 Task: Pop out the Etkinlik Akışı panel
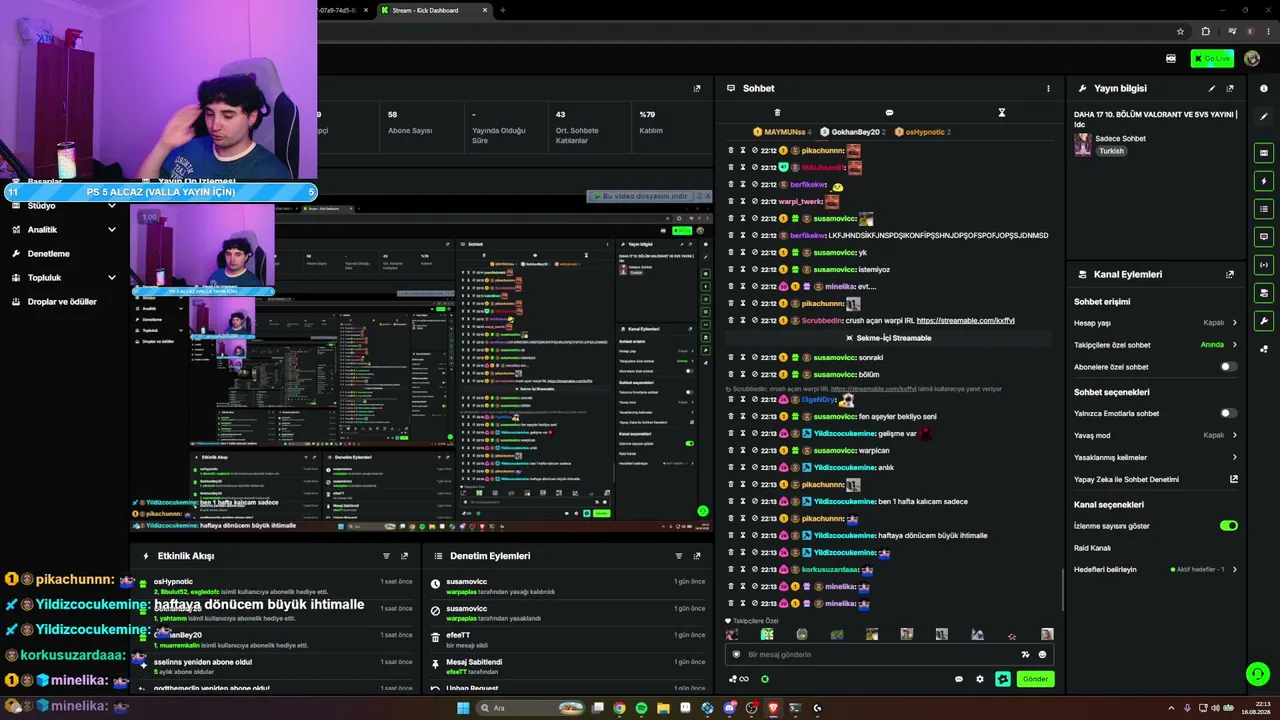[404, 556]
